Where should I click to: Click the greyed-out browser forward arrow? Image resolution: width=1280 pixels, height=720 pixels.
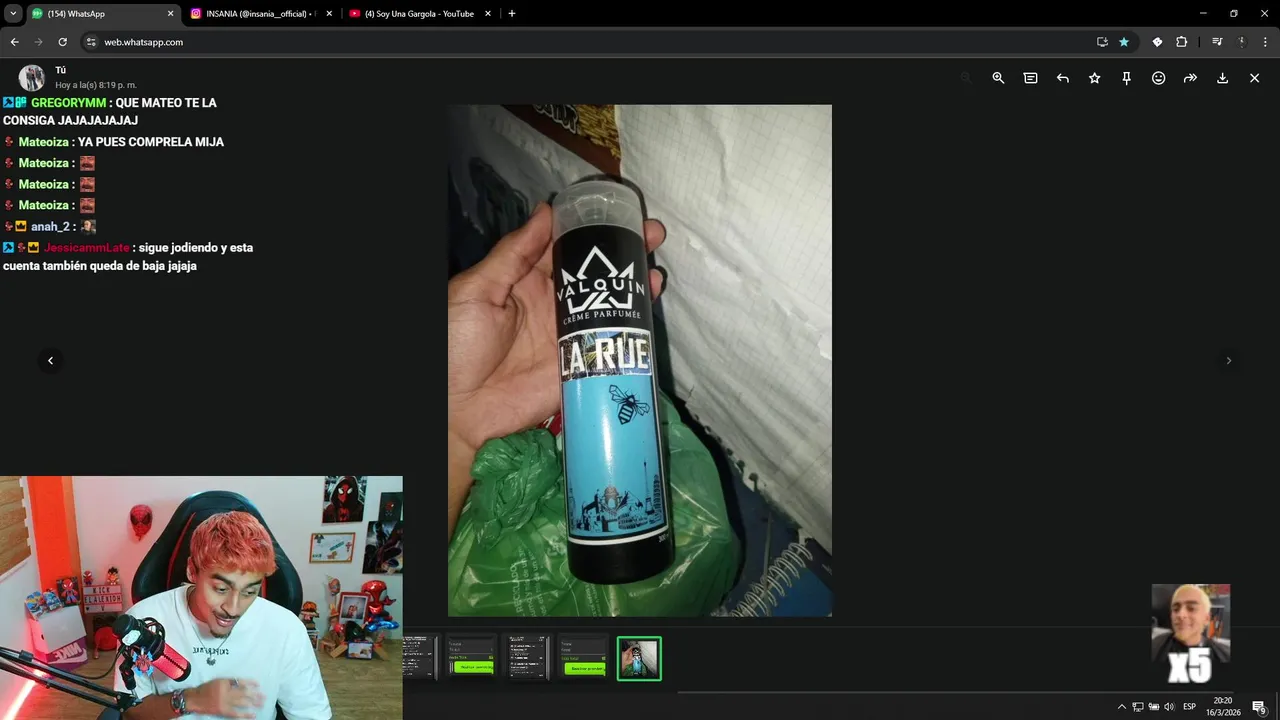38,42
